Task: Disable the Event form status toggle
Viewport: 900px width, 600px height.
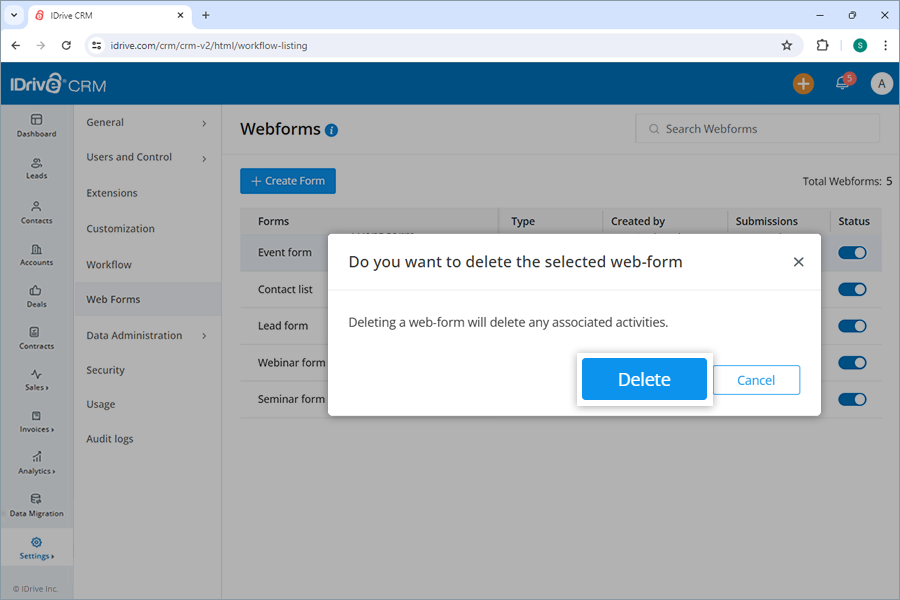Action: point(852,253)
